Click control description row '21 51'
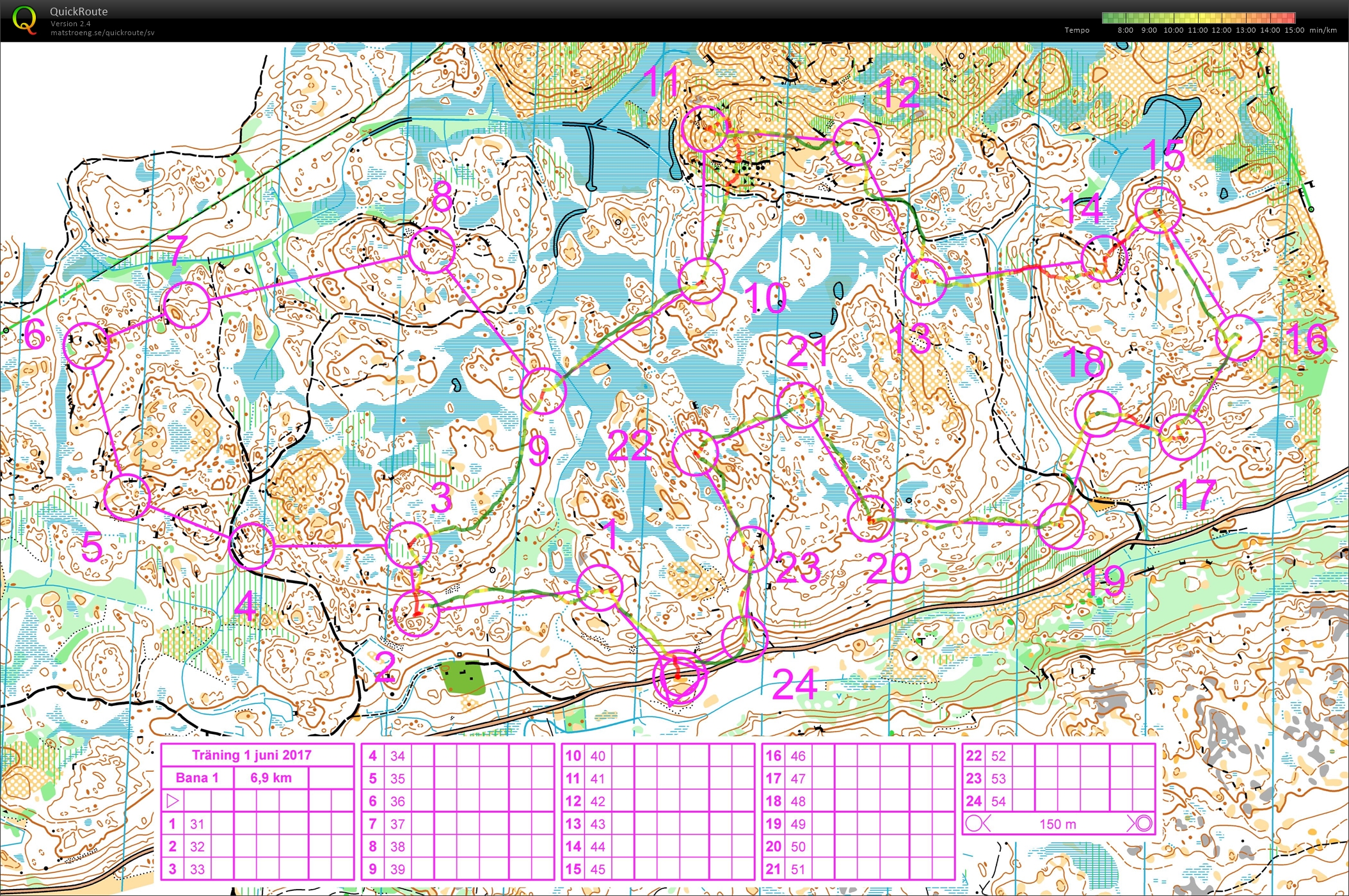This screenshot has width=1349, height=896. point(858,869)
